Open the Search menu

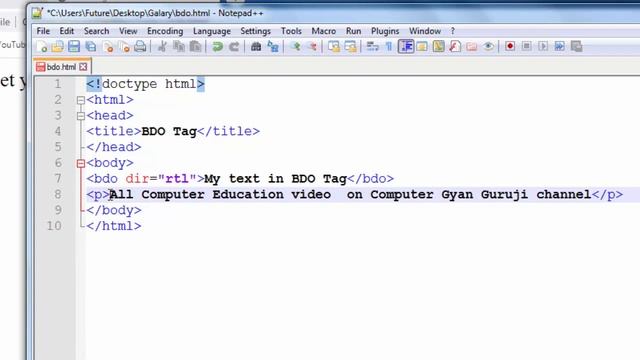click(x=96, y=31)
